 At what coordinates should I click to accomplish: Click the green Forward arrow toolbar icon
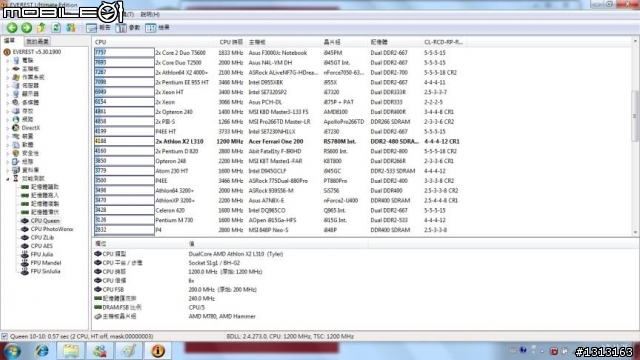(27, 28)
